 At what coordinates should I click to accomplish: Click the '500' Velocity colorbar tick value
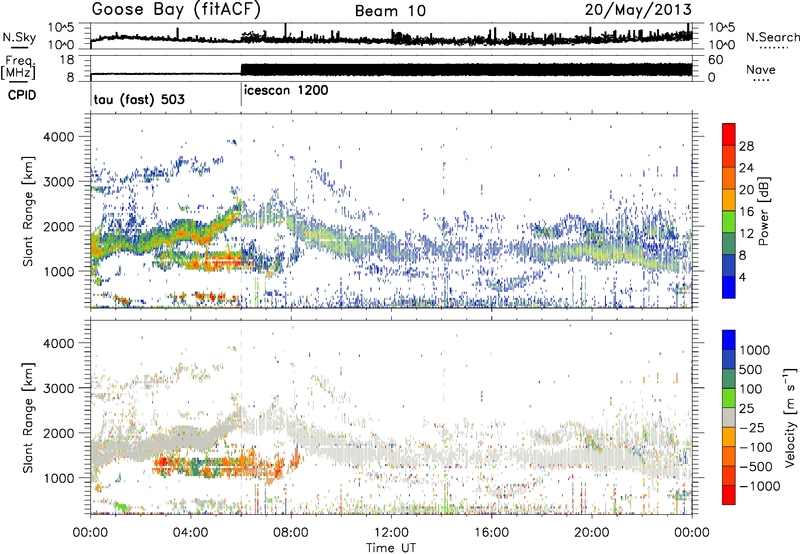click(751, 369)
